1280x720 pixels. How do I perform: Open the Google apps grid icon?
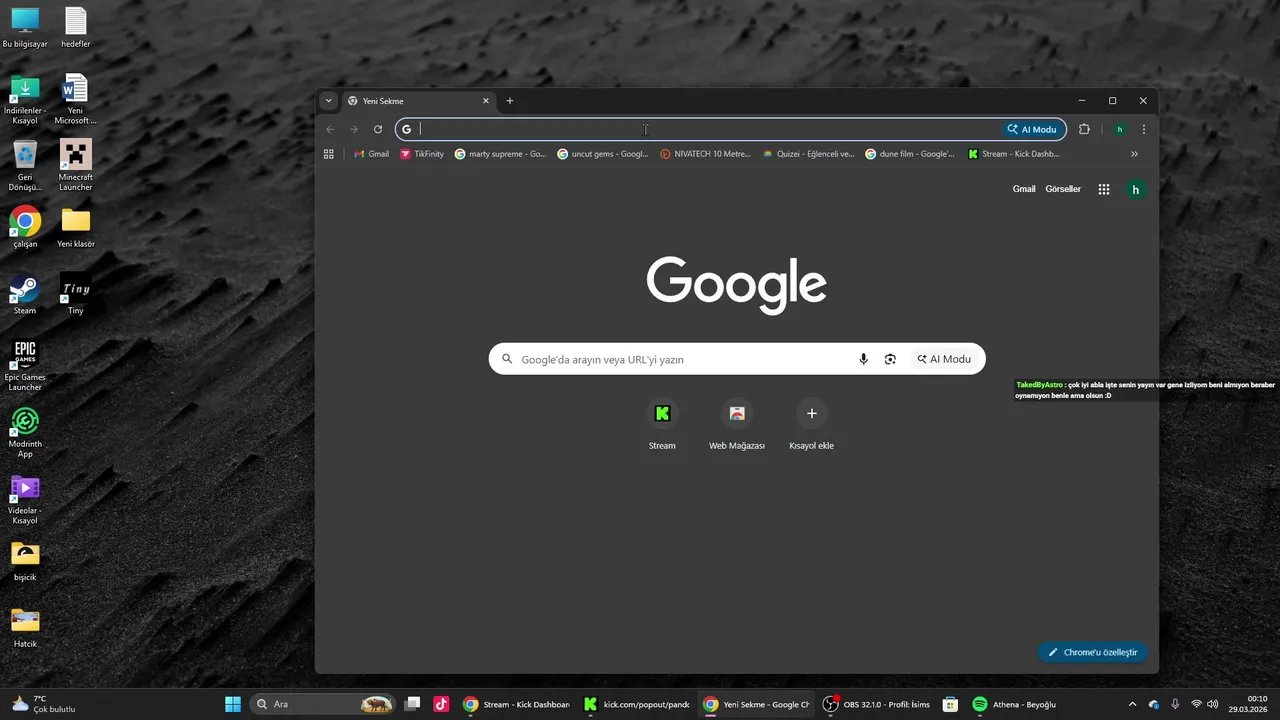point(1104,189)
